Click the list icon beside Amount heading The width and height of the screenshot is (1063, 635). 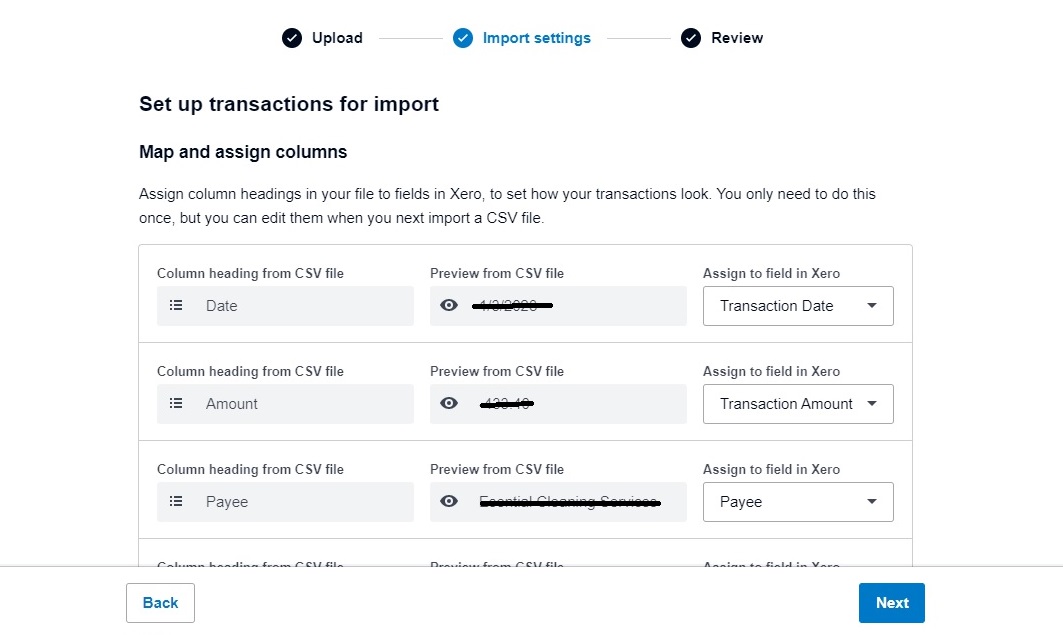(176, 404)
